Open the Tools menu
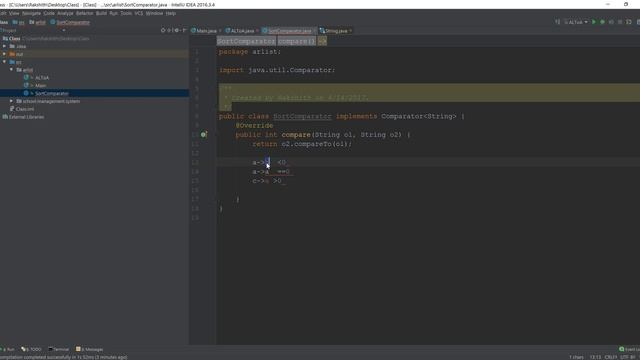The image size is (640, 360). [x=126, y=13]
